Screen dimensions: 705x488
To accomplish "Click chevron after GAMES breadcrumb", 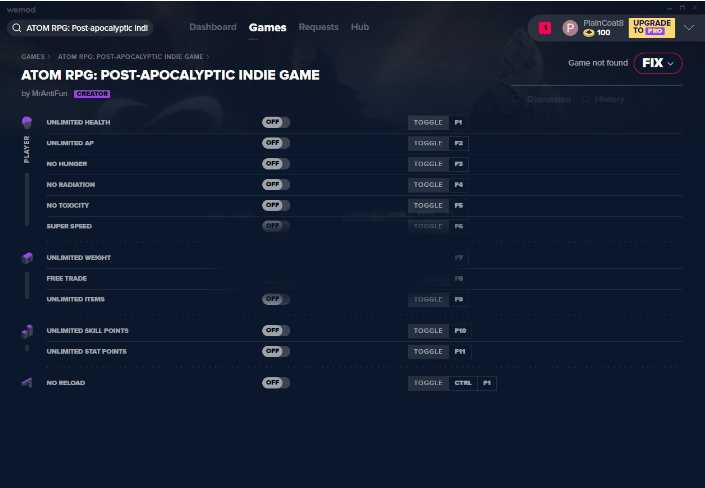I will click(x=49, y=57).
